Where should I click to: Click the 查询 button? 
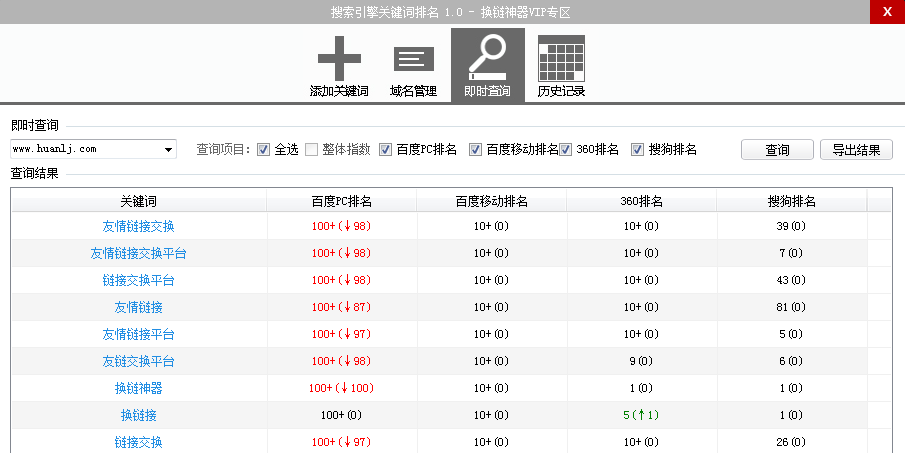click(777, 150)
